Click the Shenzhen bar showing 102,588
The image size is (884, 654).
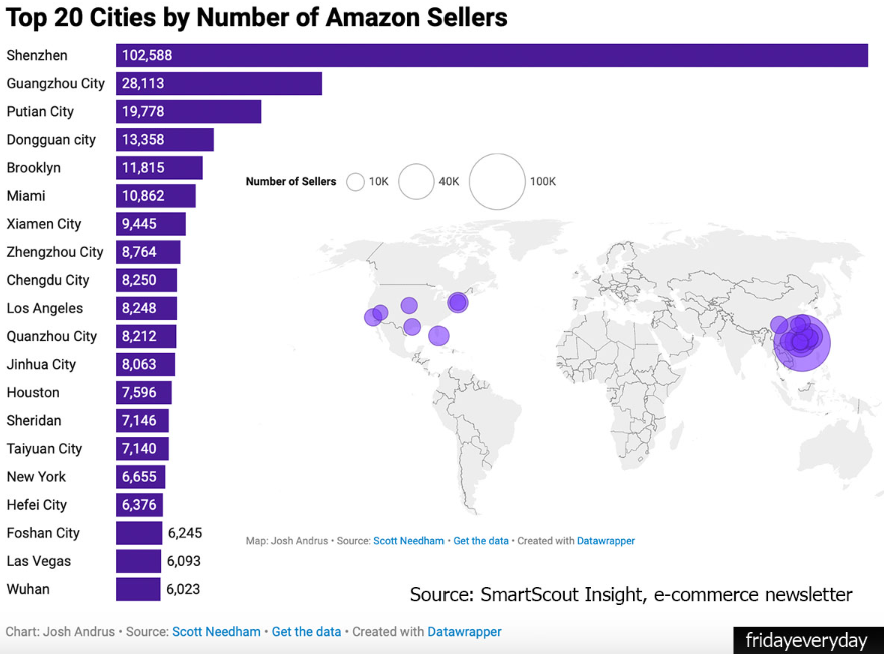(491, 56)
